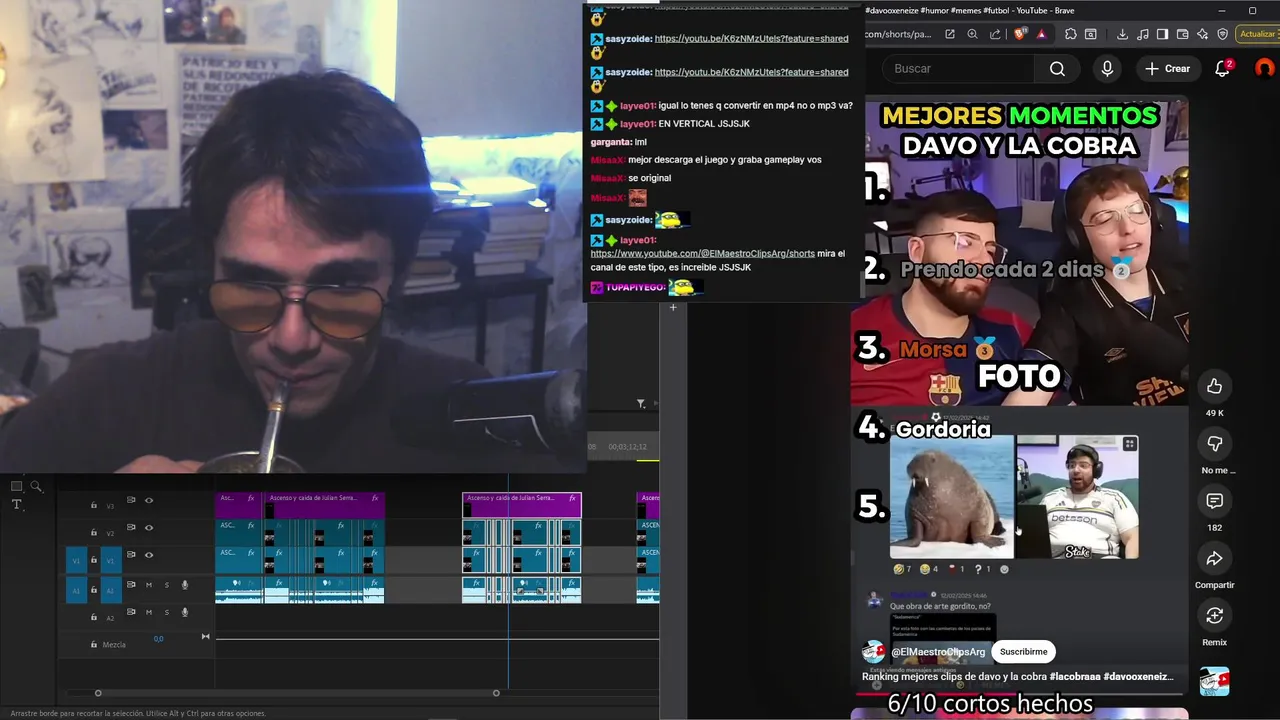Open Brave media playlist music icon
Viewport: 1280px width, 720px height.
click(x=1143, y=34)
